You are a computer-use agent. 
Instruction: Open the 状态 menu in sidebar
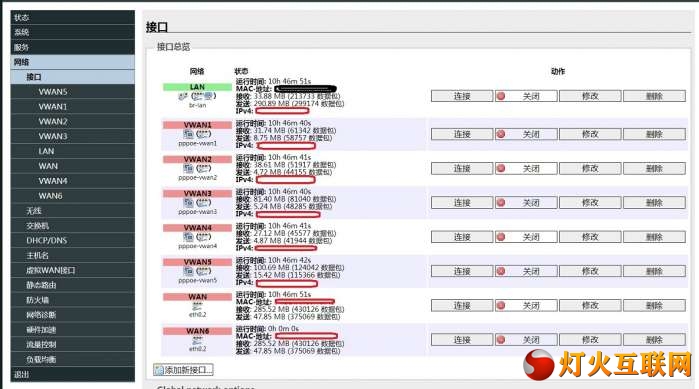coord(73,17)
